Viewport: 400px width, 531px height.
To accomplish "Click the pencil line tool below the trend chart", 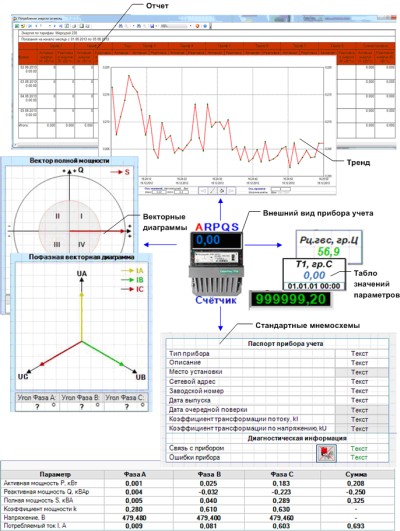I will tap(212, 191).
